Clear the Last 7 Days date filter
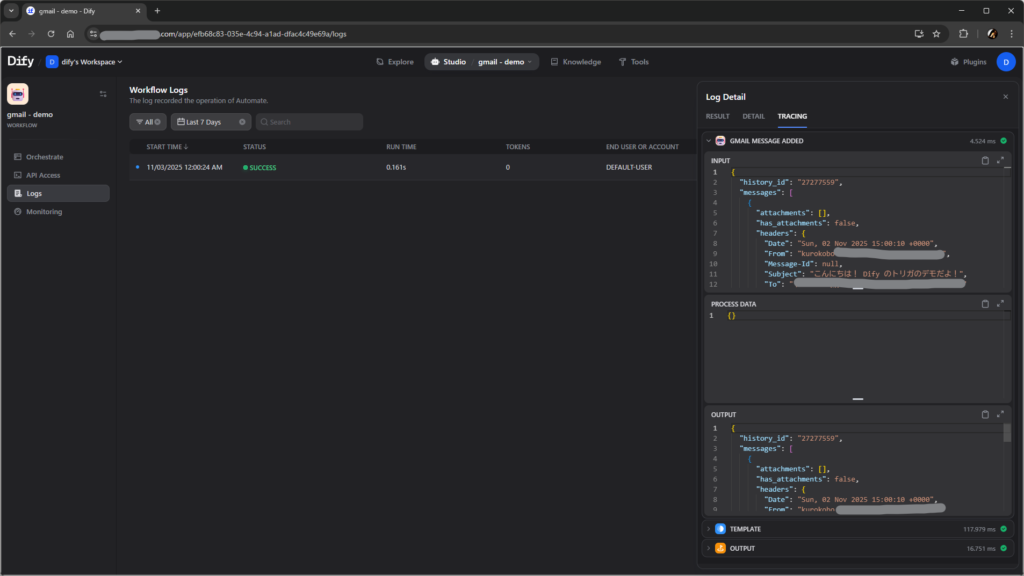Image resolution: width=1024 pixels, height=576 pixels. click(242, 122)
